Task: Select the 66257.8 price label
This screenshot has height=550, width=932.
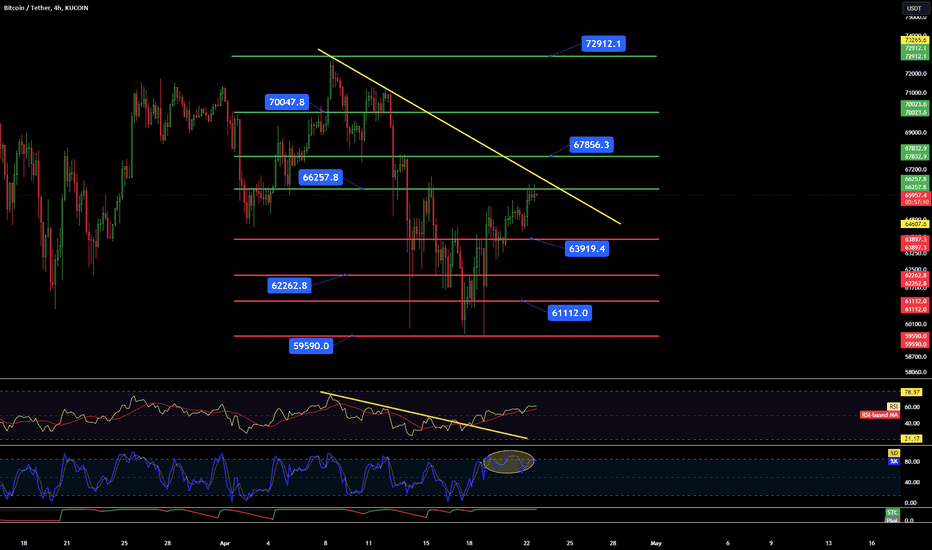Action: (x=320, y=177)
